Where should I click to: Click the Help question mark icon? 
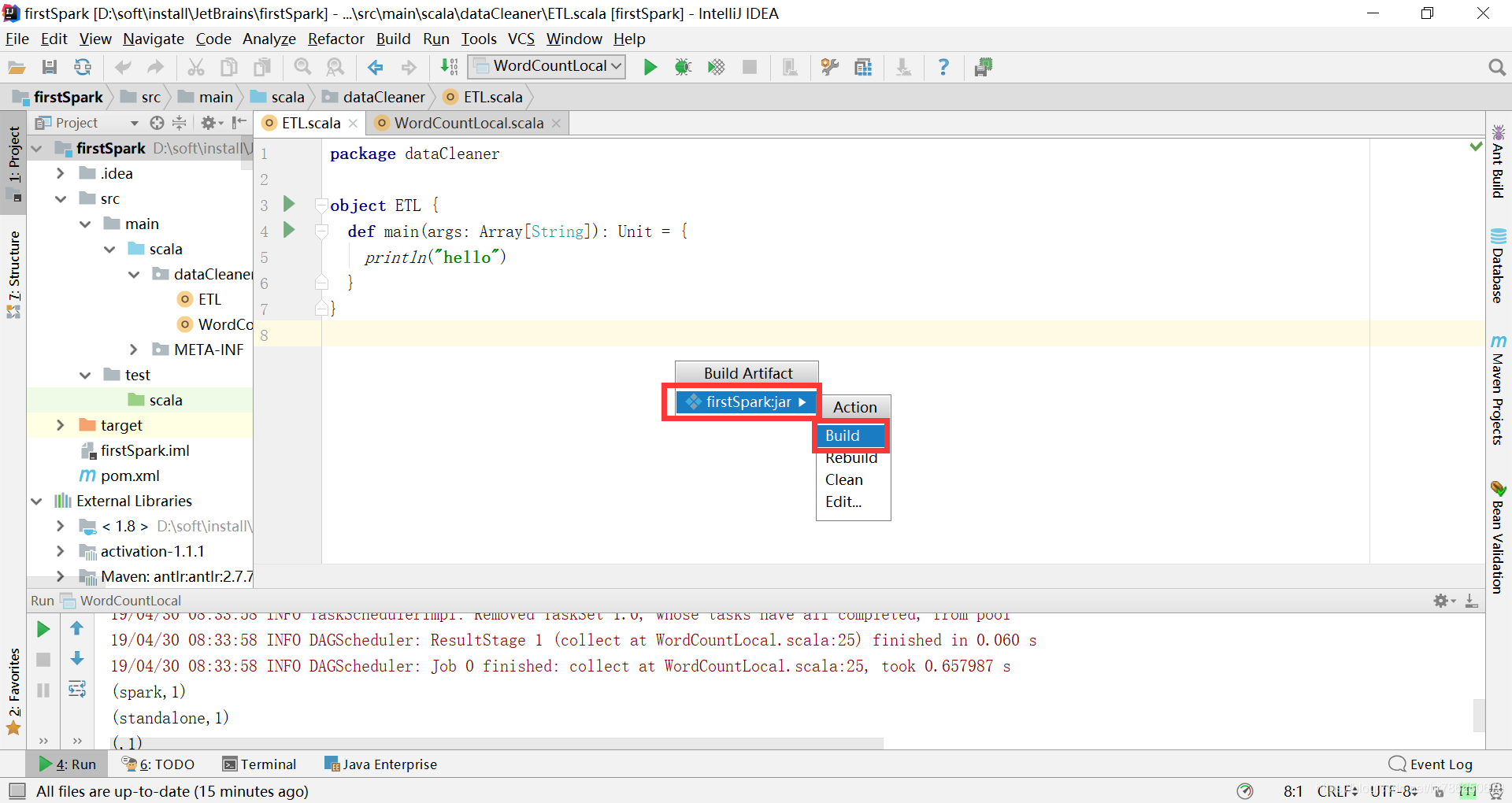tap(943, 68)
